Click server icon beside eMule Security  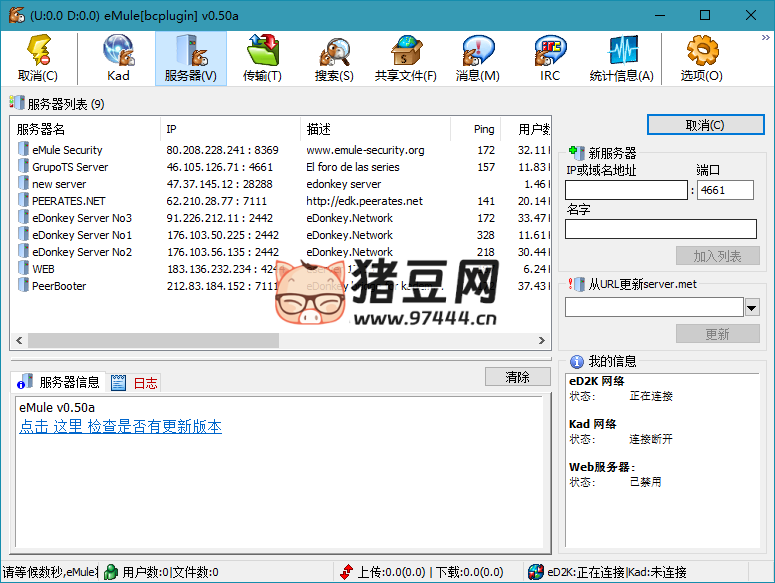[23, 149]
